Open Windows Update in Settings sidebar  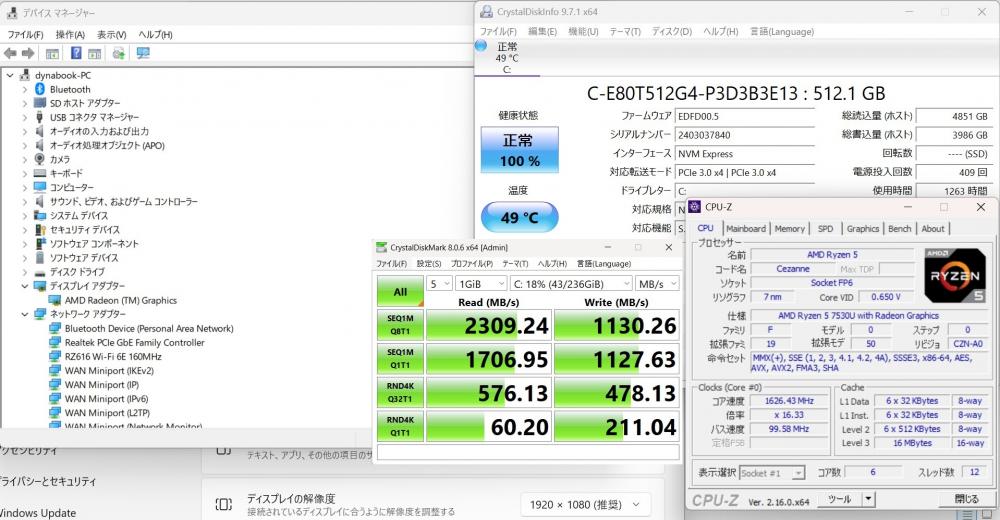click(x=38, y=513)
